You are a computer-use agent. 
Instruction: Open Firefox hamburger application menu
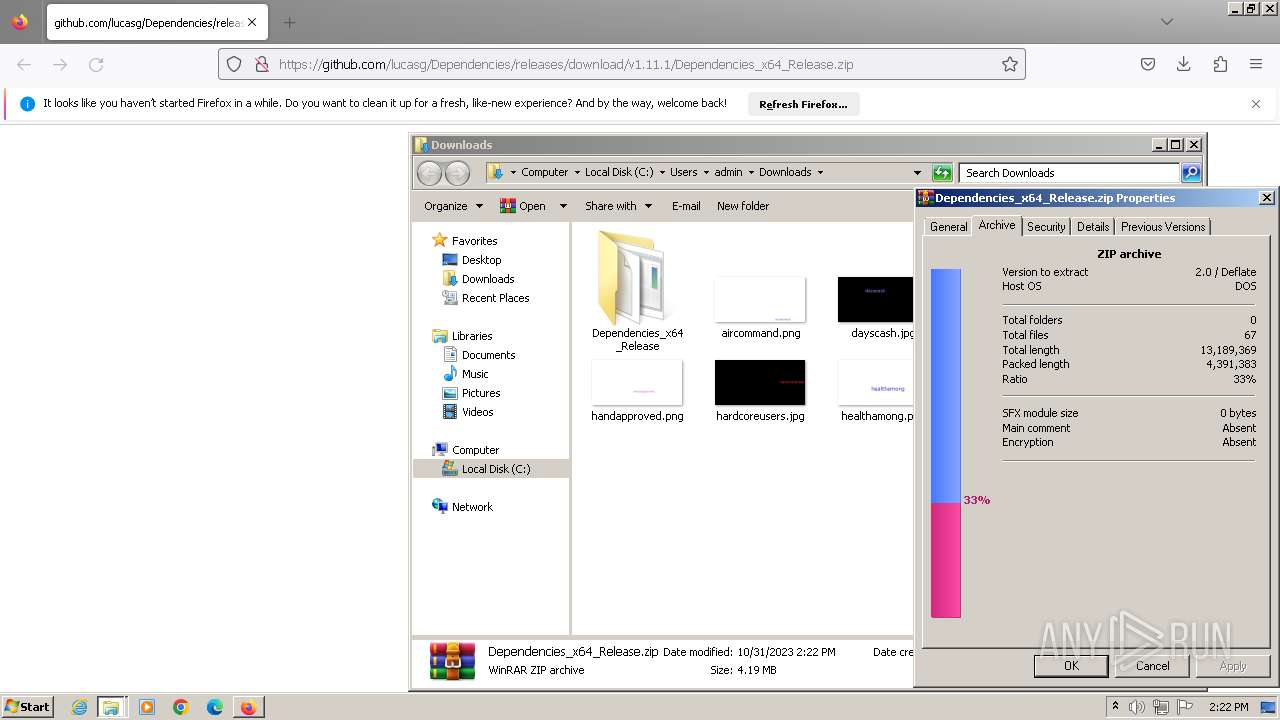tap(1256, 64)
